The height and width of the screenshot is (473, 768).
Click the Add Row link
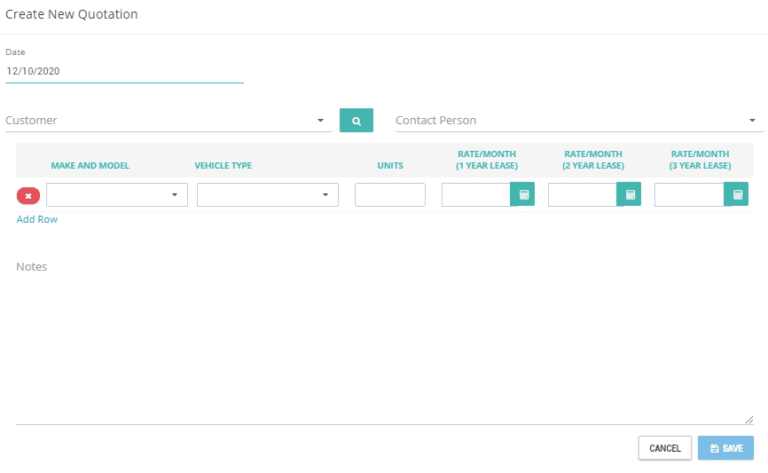pyautogui.click(x=37, y=219)
